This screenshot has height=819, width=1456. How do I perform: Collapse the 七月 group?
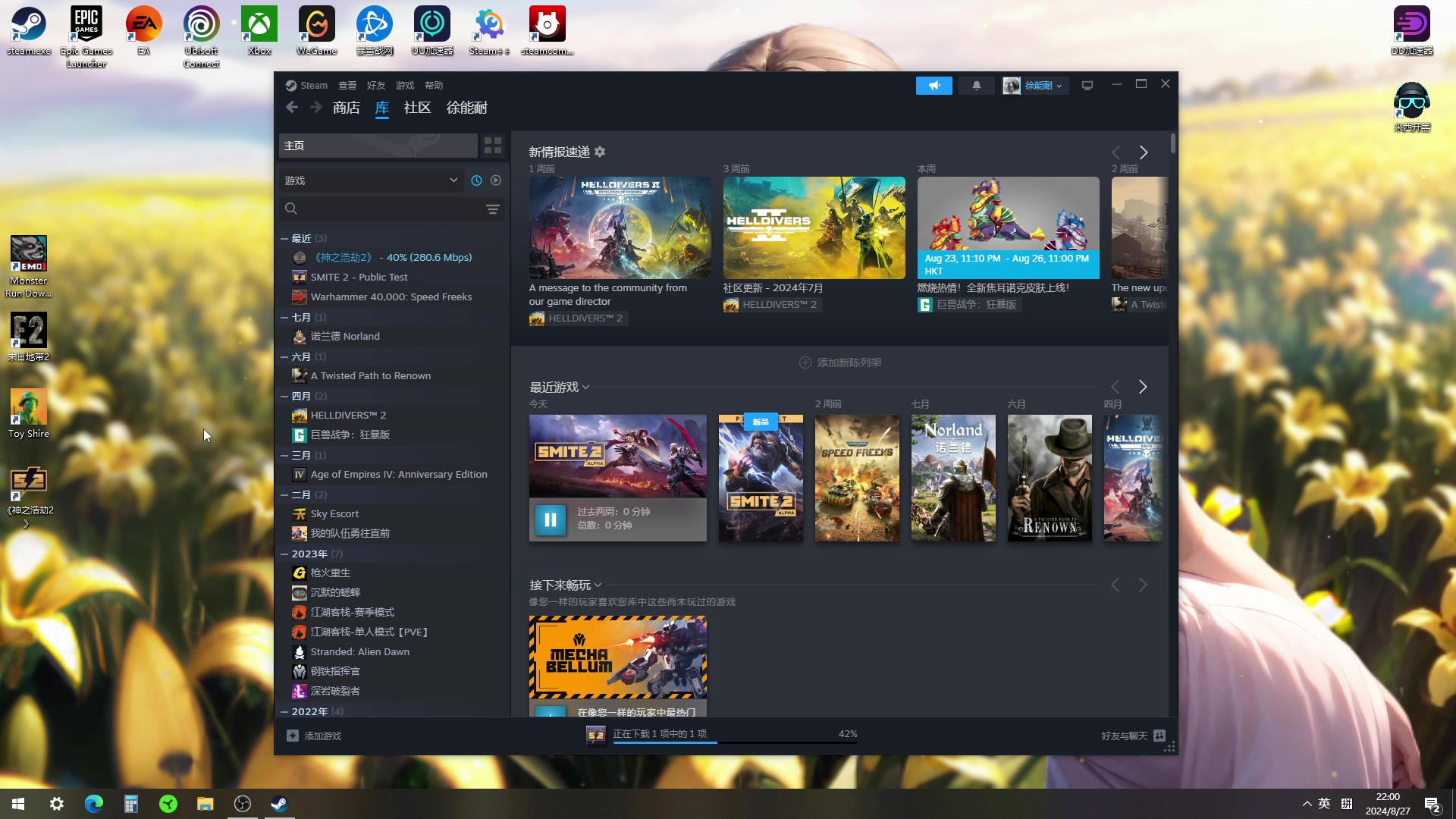pos(284,317)
